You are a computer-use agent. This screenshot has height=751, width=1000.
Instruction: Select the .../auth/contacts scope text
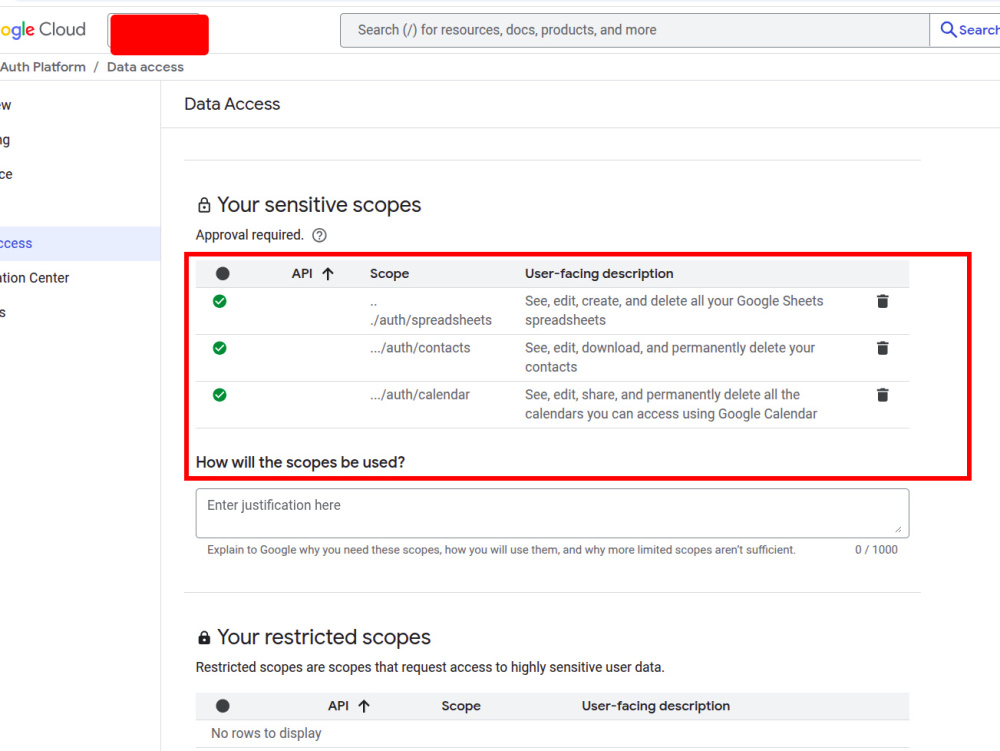point(420,348)
